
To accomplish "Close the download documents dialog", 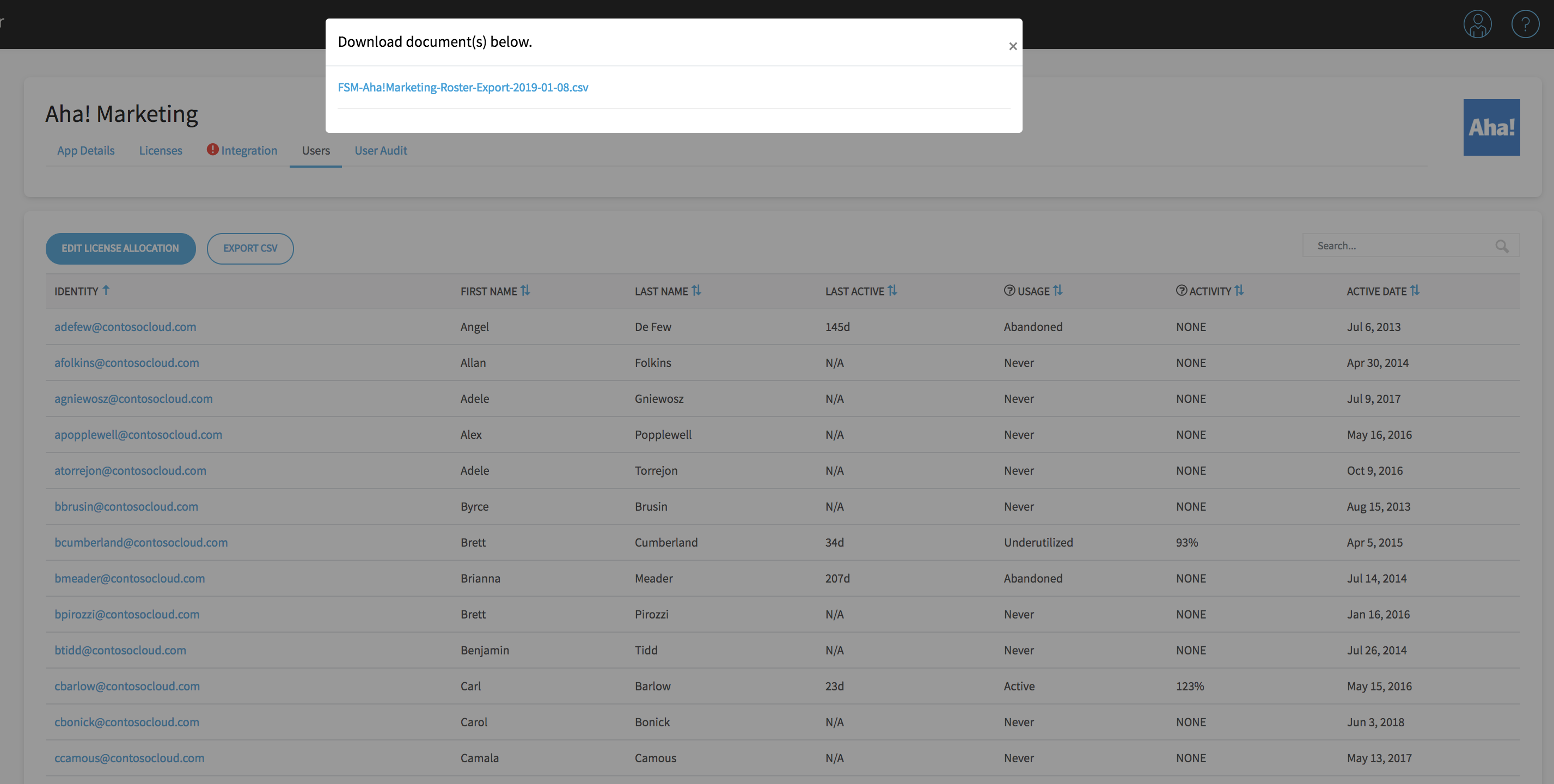I will (1012, 46).
